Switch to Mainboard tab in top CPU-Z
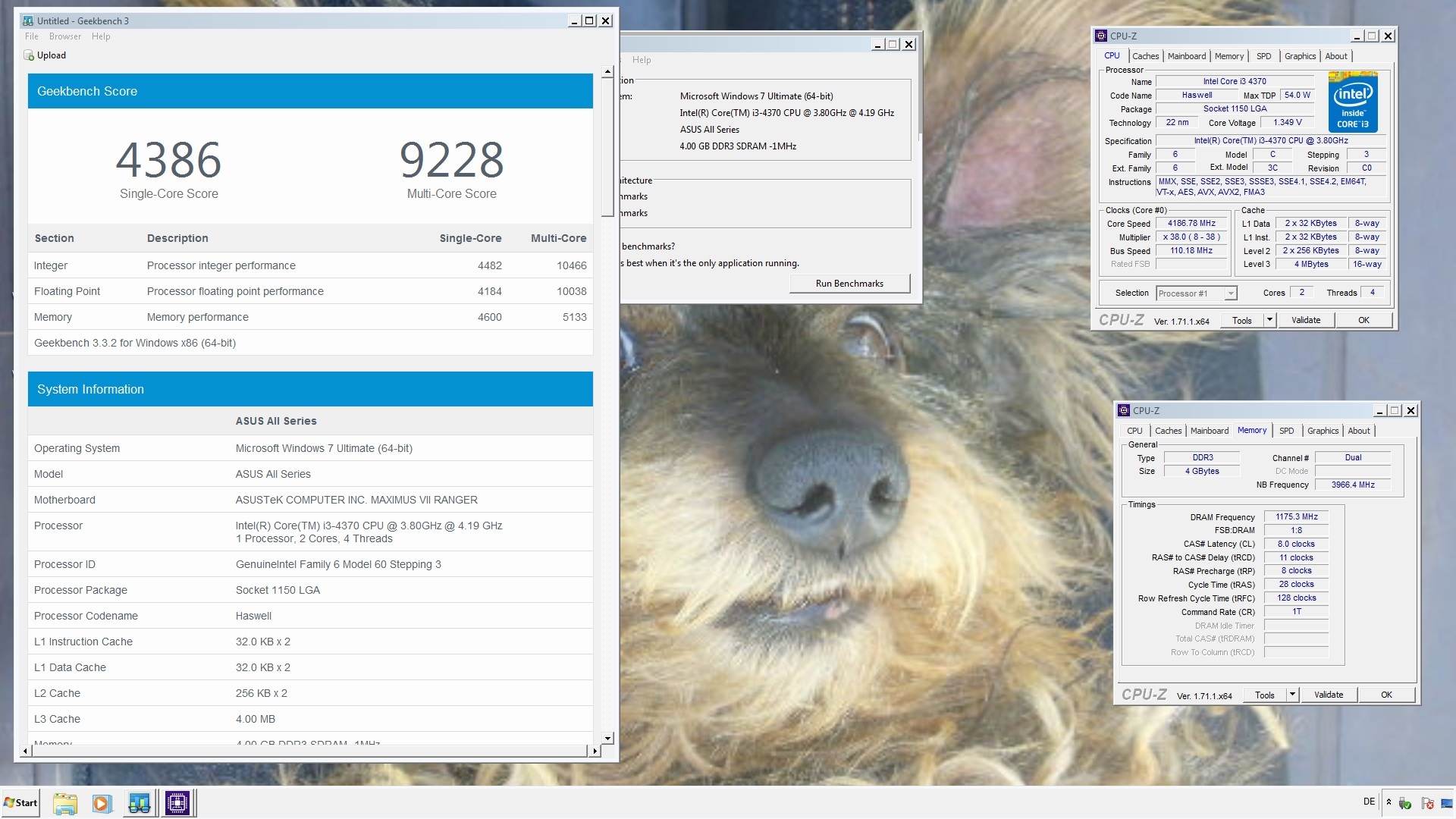Image resolution: width=1456 pixels, height=819 pixels. tap(1187, 56)
